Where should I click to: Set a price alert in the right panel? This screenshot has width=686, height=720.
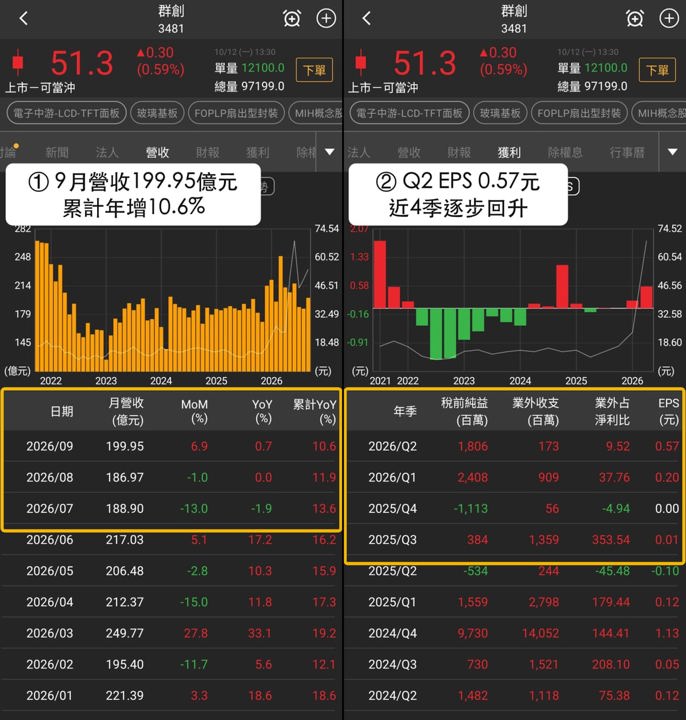tap(635, 19)
